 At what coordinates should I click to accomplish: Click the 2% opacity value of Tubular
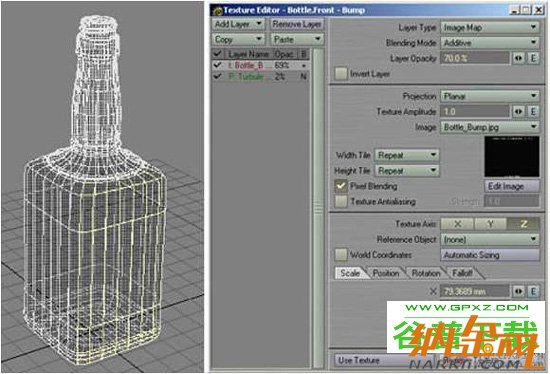click(x=280, y=76)
